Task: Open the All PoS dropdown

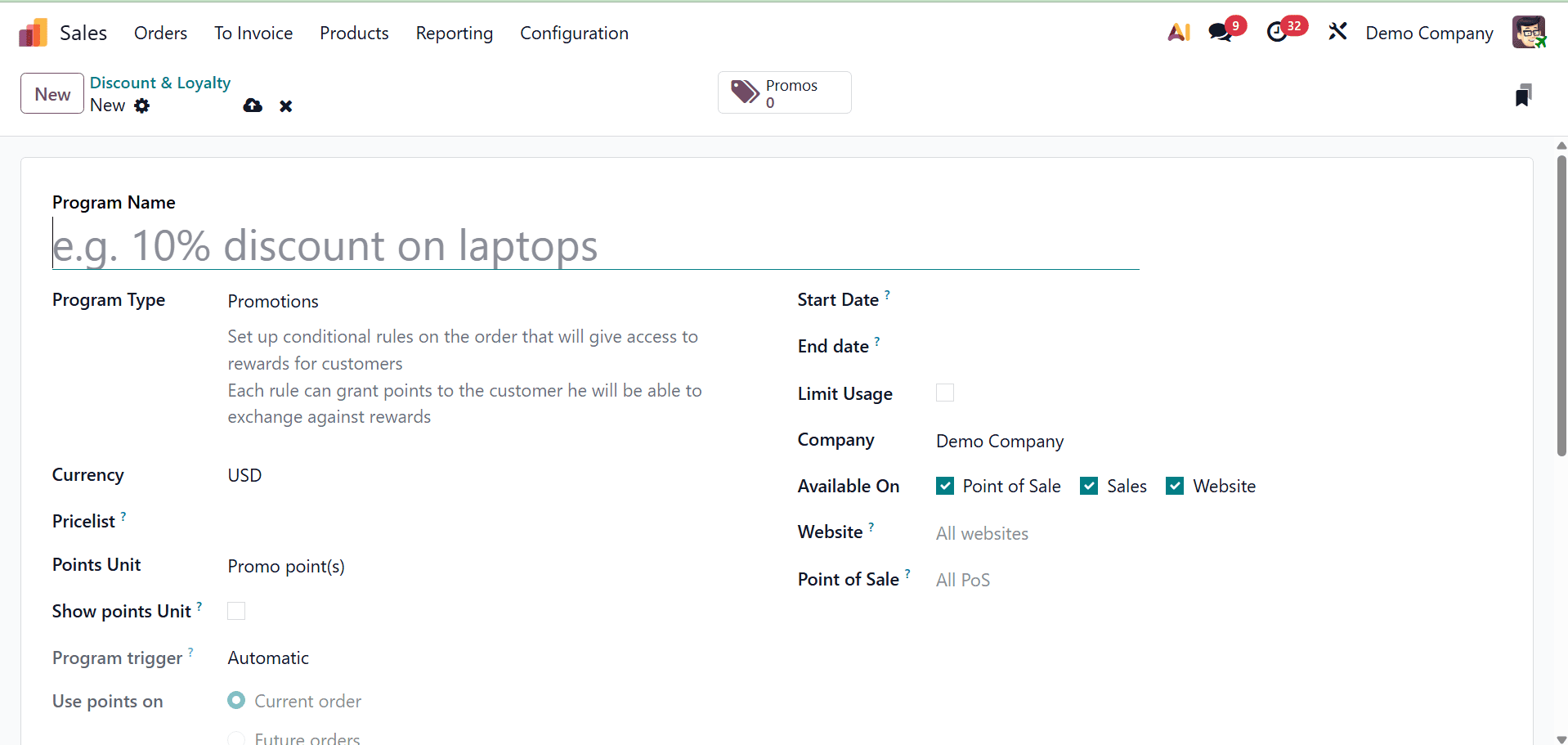Action: [963, 579]
